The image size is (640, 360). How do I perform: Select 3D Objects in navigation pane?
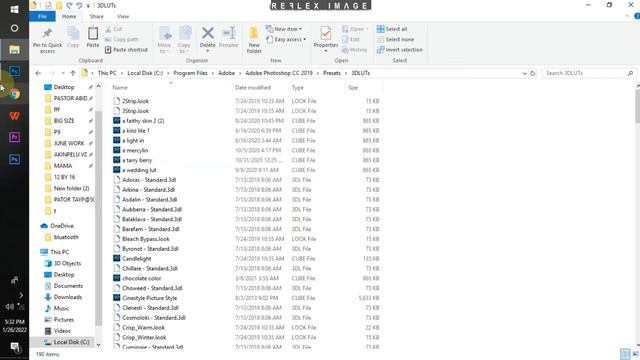coord(67,263)
